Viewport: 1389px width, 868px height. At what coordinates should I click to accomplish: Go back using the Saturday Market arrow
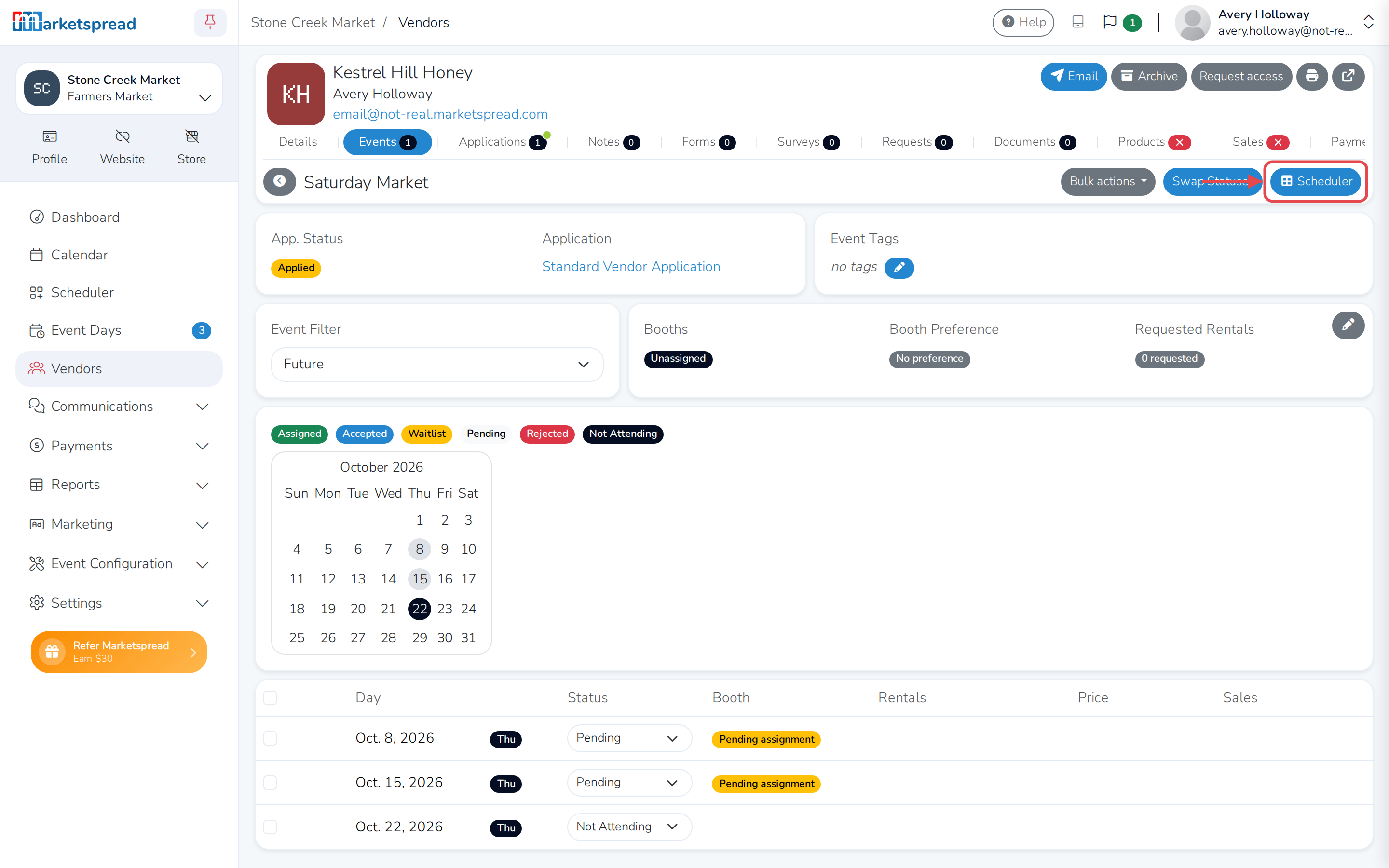[280, 181]
